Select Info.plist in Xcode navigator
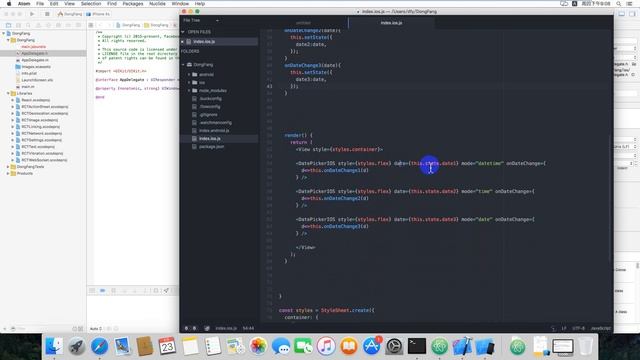 [x=29, y=73]
